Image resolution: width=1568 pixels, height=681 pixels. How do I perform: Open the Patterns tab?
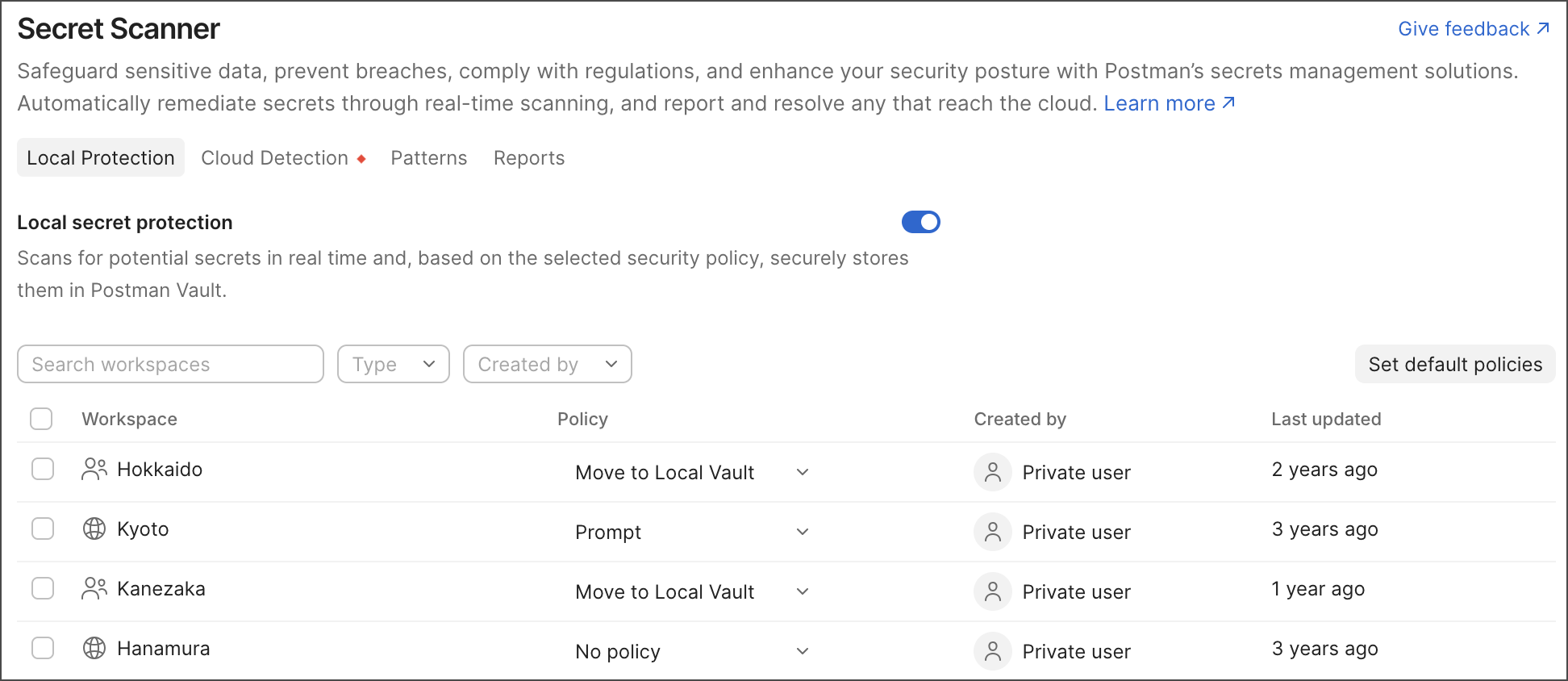coord(429,158)
